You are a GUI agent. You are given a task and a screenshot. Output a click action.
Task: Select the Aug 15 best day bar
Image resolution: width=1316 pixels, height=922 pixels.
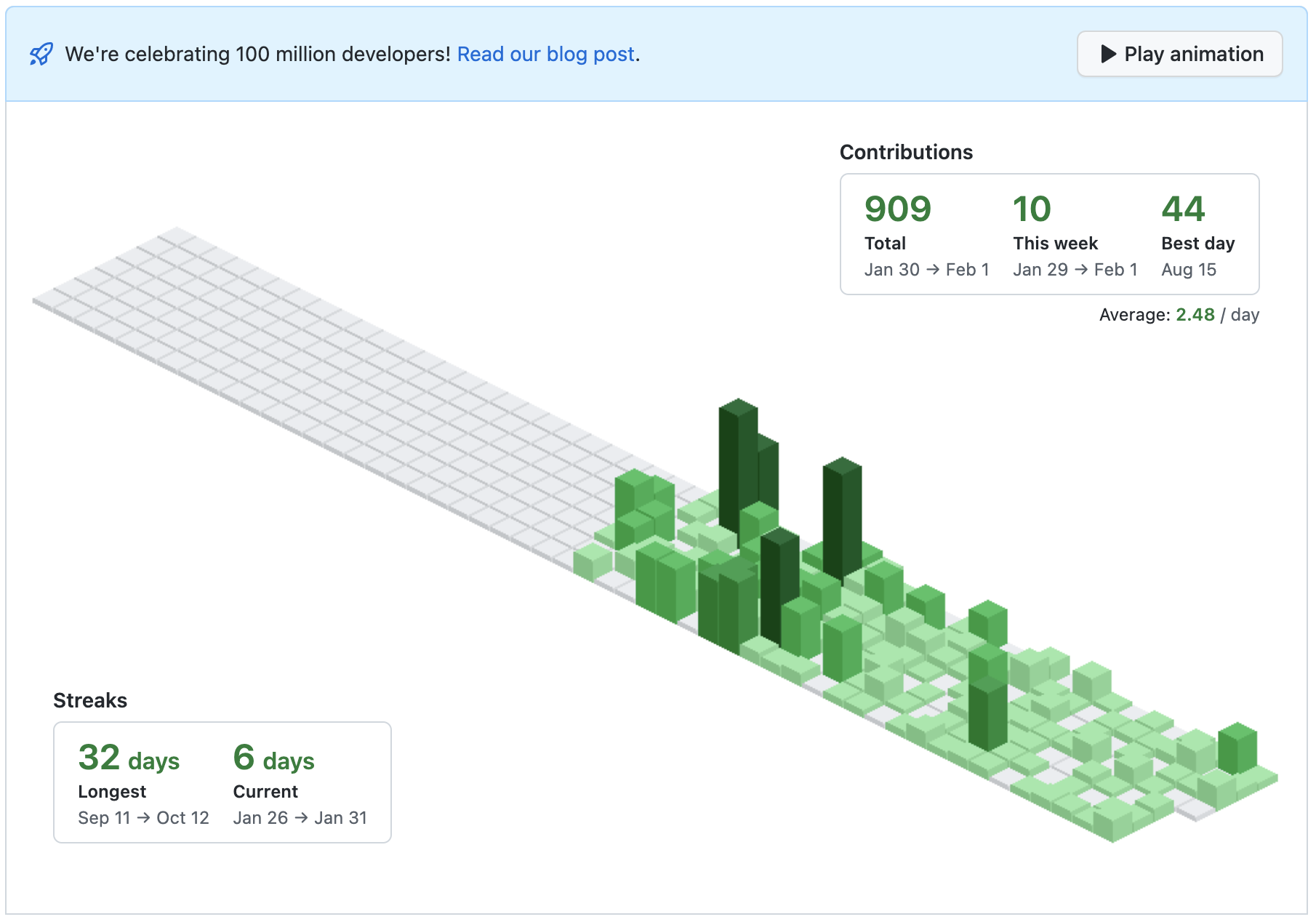(x=737, y=436)
